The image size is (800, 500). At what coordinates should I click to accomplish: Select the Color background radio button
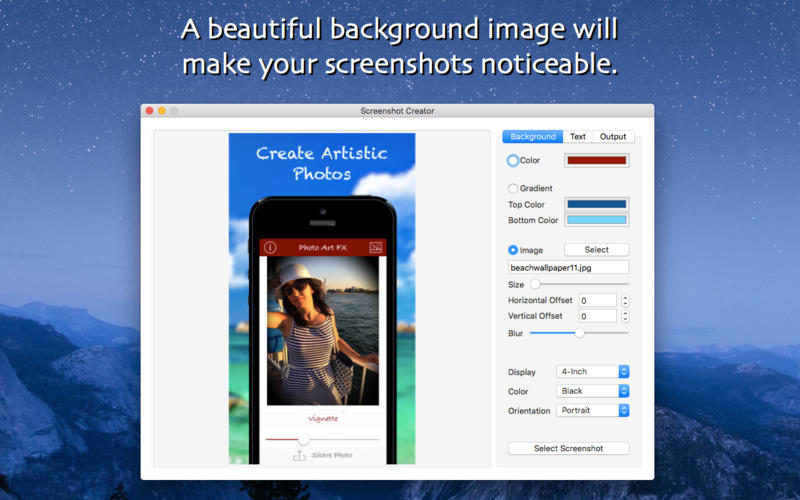[513, 161]
